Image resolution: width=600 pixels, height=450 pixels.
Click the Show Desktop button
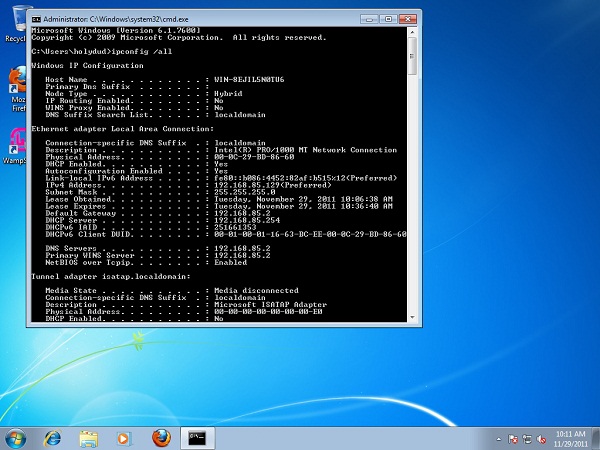tap(595, 437)
